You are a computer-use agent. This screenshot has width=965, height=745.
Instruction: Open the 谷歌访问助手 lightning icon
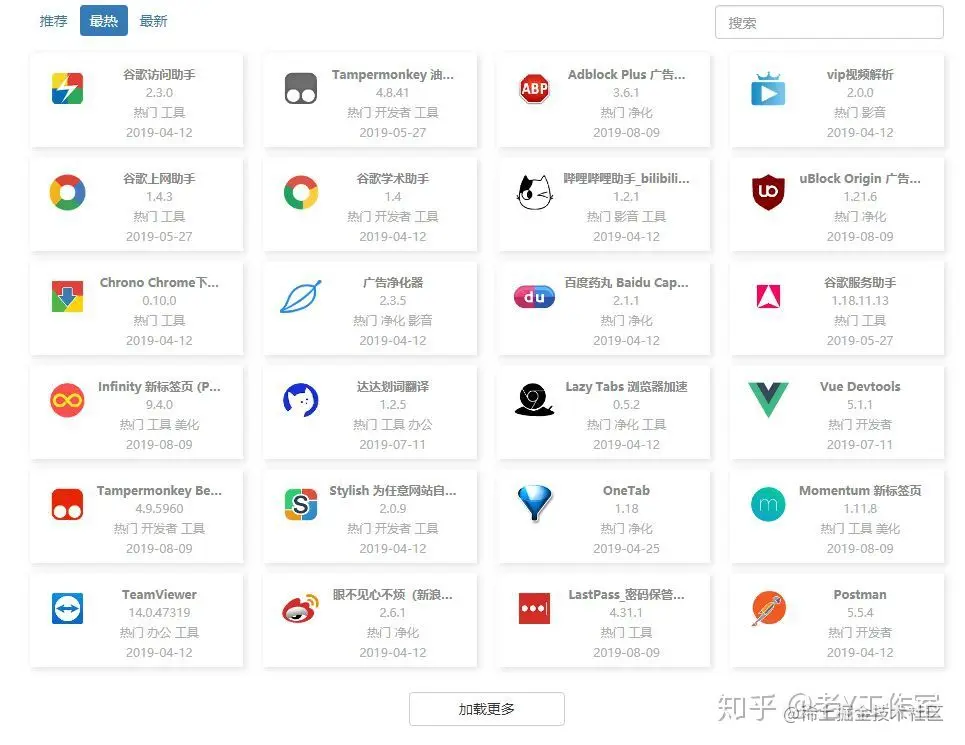(67, 89)
